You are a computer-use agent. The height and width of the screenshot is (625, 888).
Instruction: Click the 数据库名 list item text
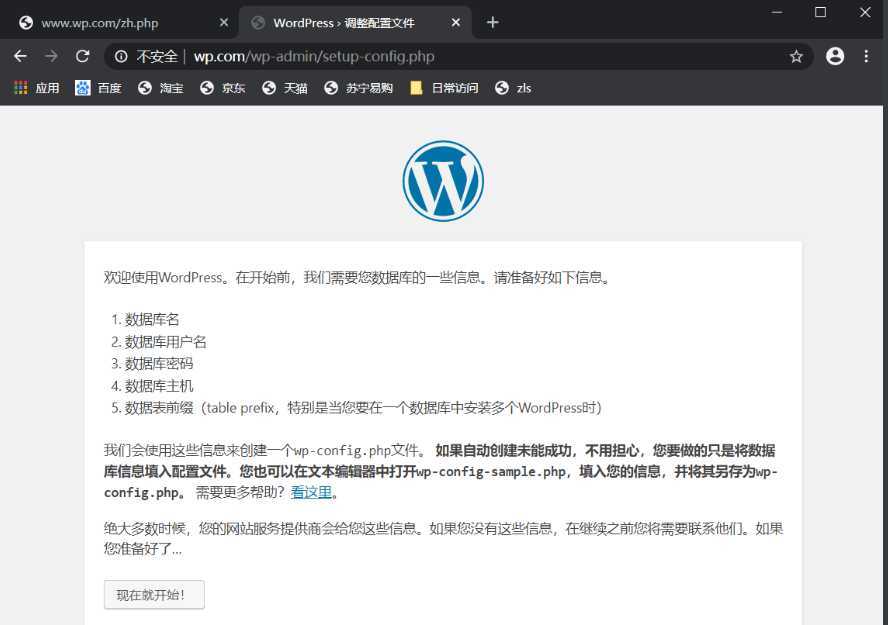point(152,319)
